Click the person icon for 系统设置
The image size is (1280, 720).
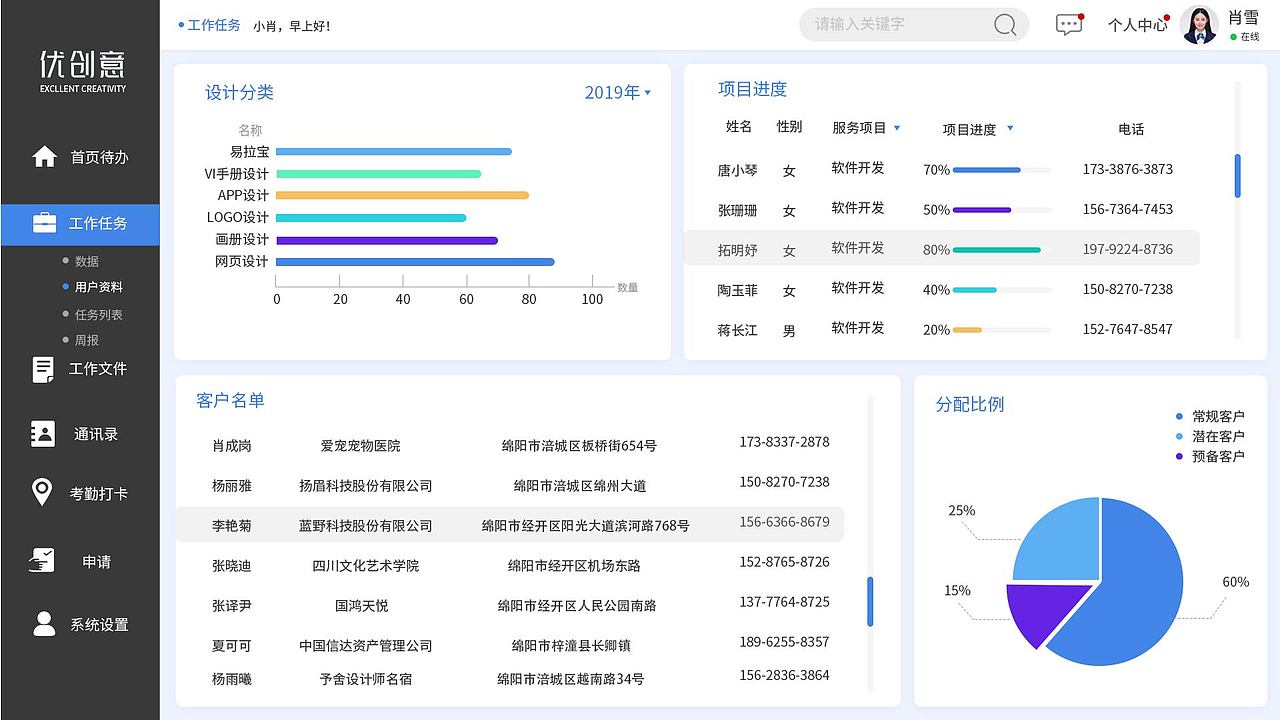(44, 624)
